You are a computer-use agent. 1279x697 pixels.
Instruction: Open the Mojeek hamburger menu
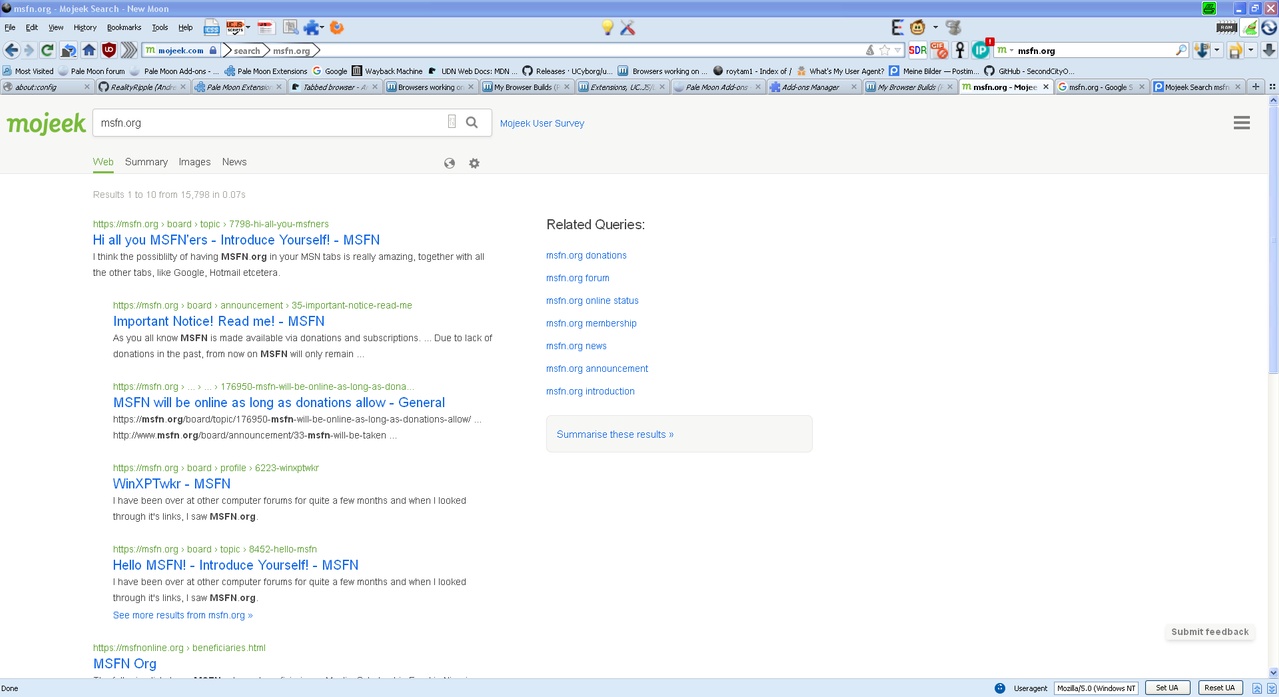click(x=1242, y=123)
